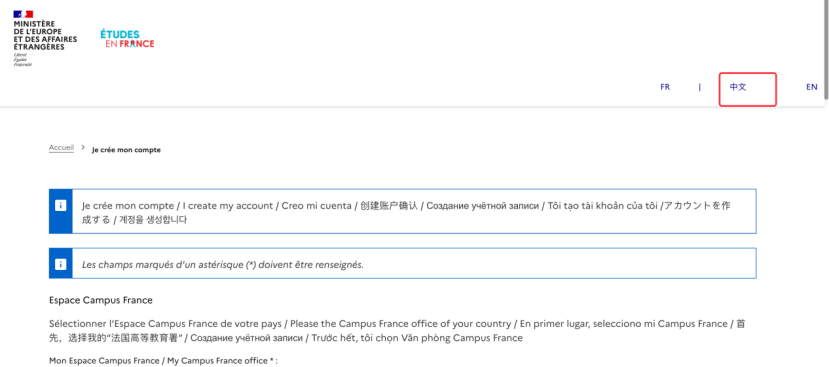Click the Ministère de l'Europe logo text
The width and height of the screenshot is (829, 367).
[x=45, y=36]
